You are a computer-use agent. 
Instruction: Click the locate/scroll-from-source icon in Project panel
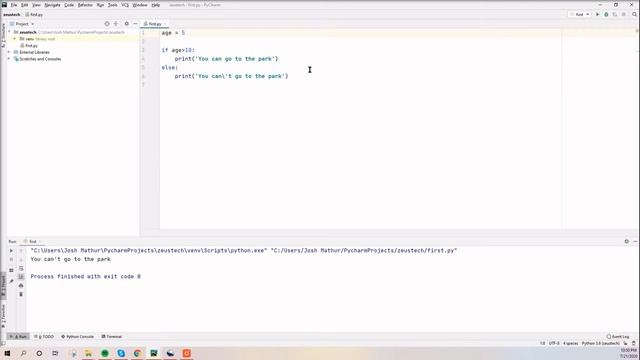(107, 24)
